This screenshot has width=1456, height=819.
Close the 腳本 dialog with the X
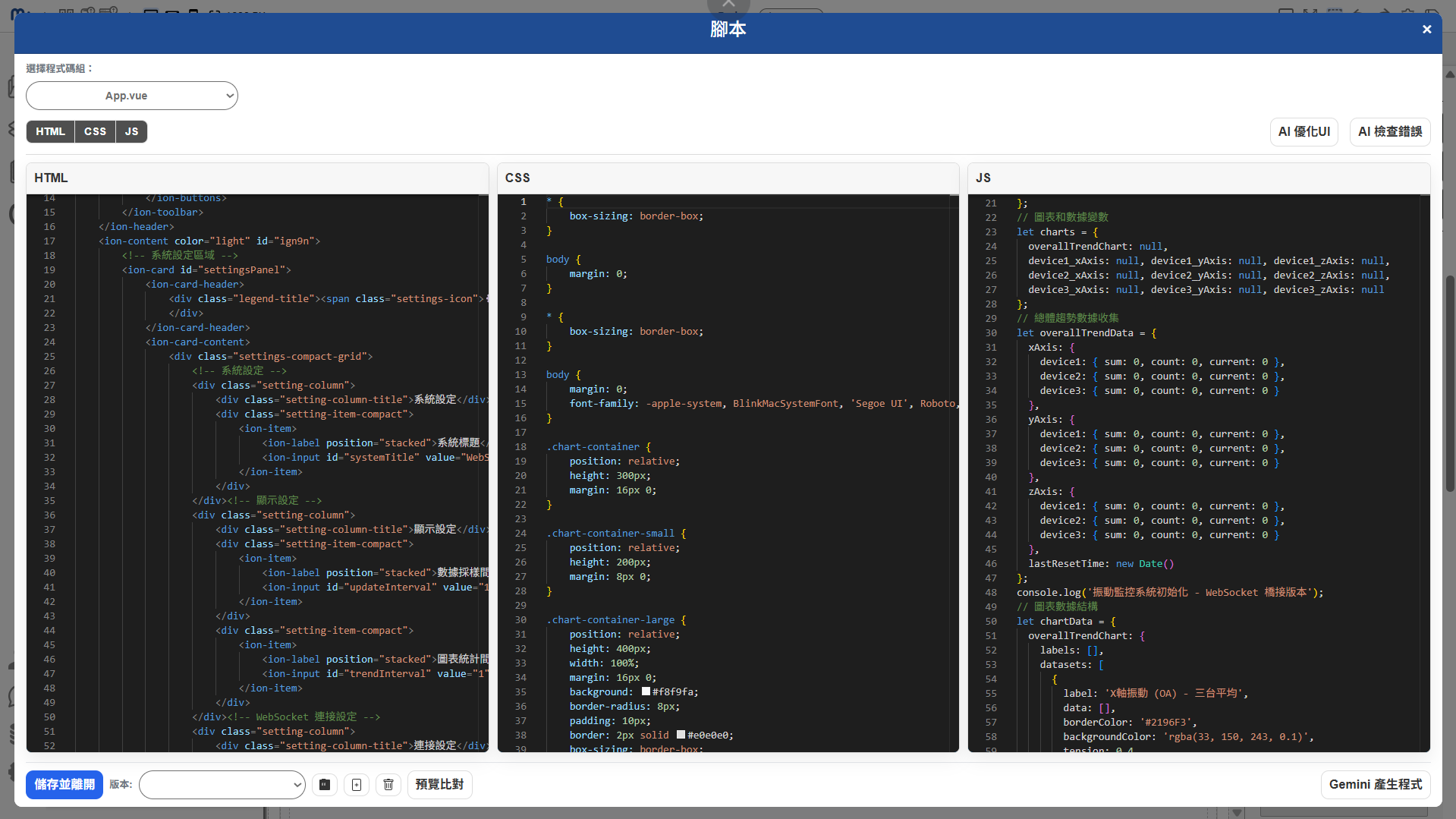tap(1426, 29)
